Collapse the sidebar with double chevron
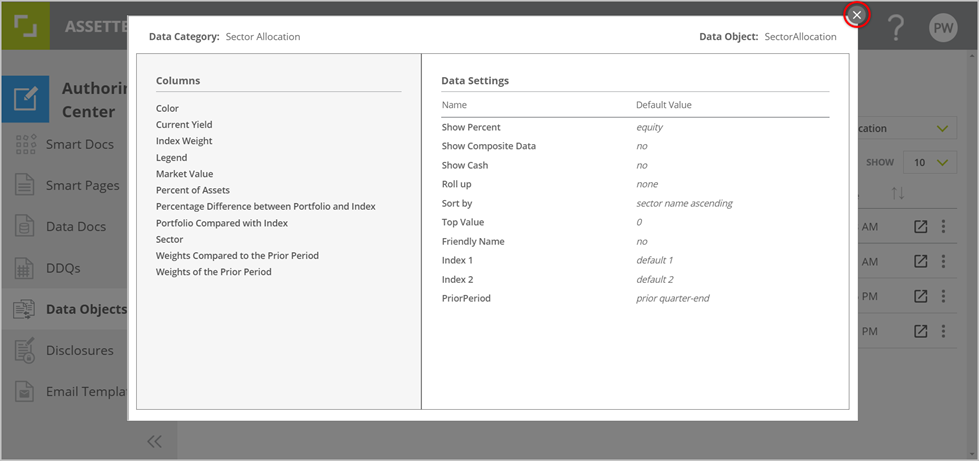 coord(154,441)
